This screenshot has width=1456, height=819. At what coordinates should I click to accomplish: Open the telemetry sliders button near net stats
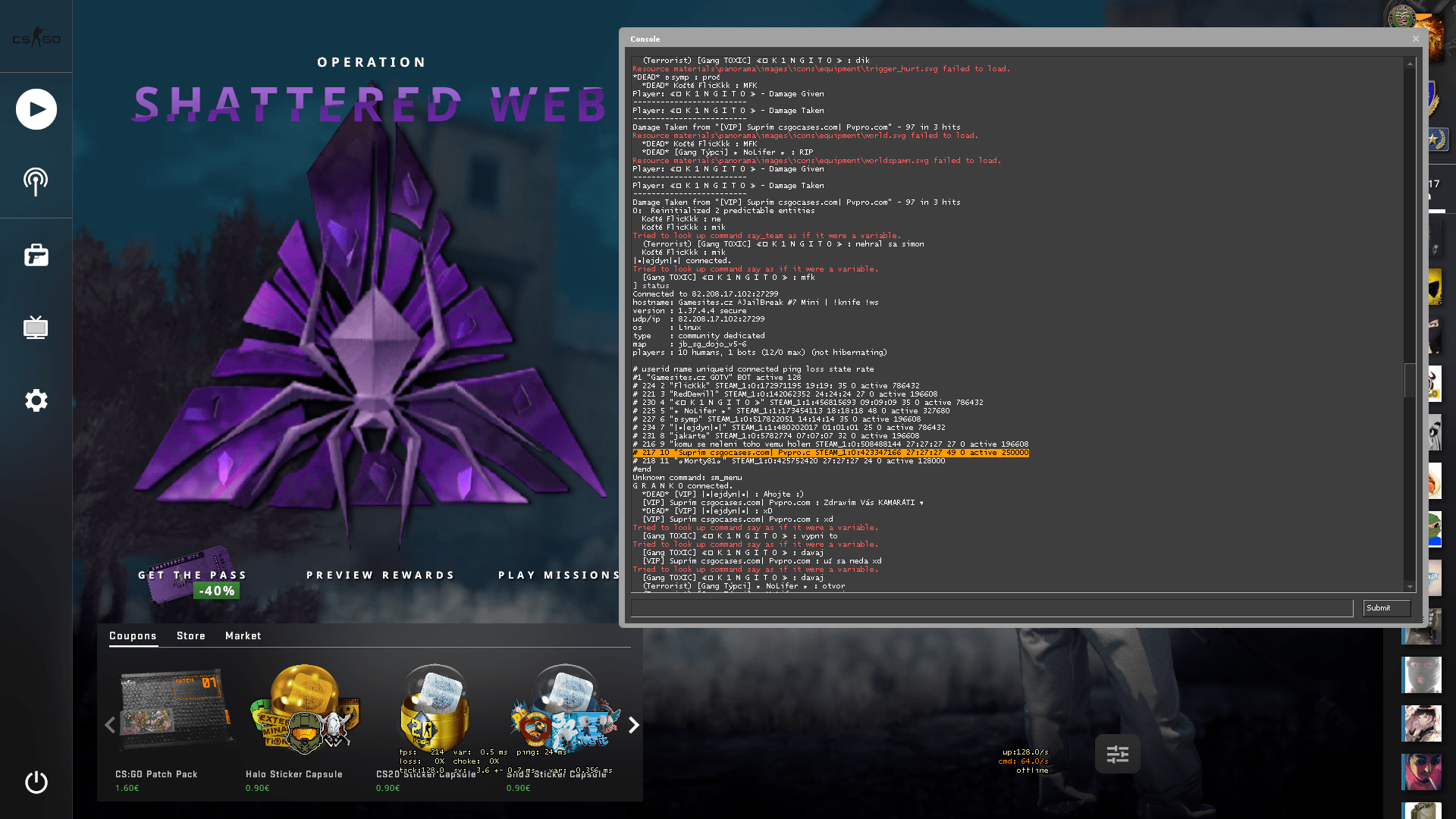1118,753
